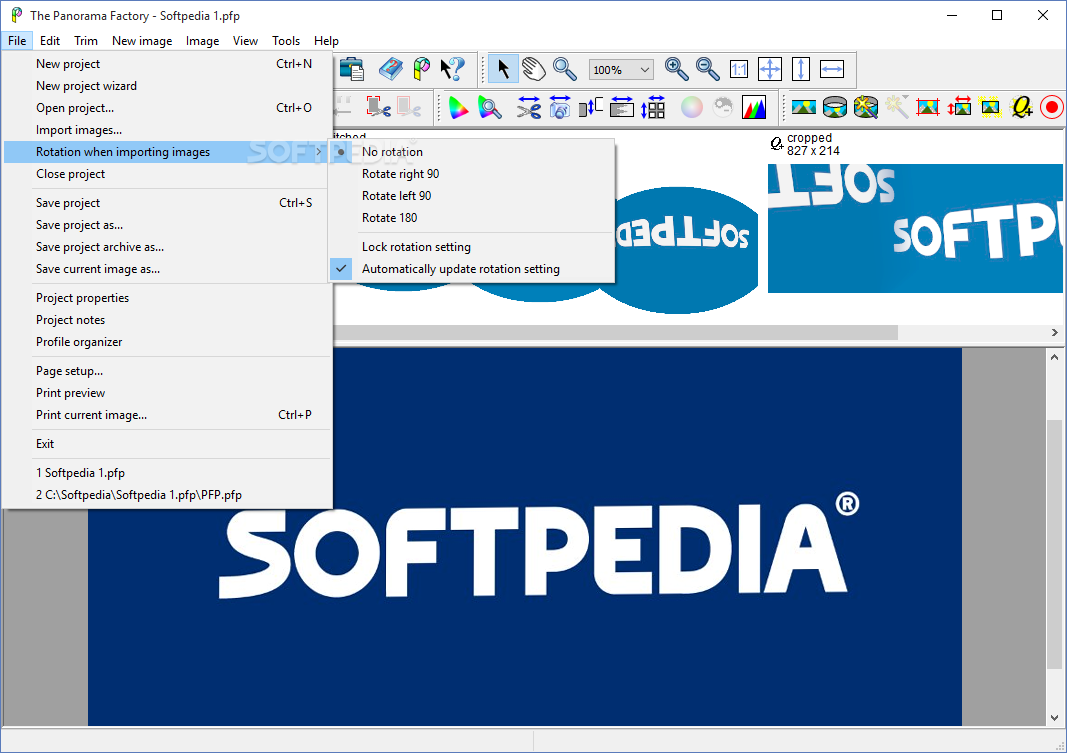Viewport: 1067px width, 753px height.
Task: Choose New project wizard
Action: tap(167, 86)
